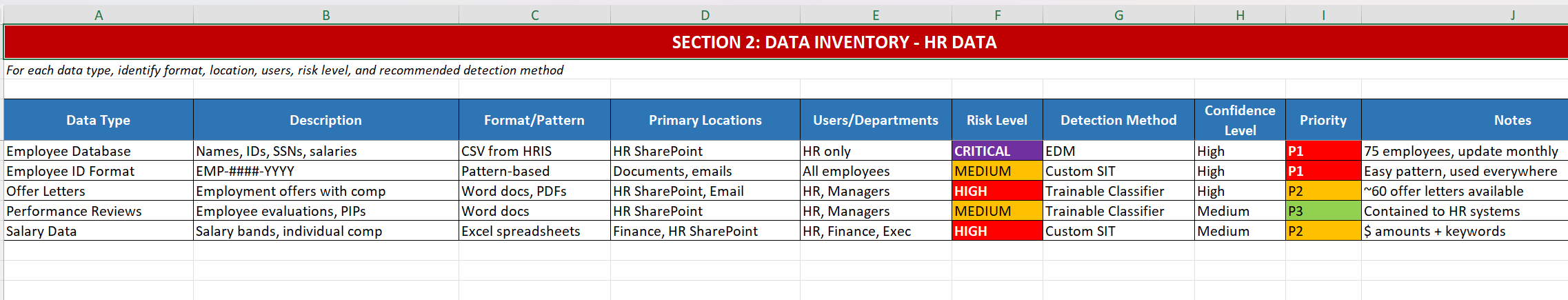Select column A header
The image size is (1568, 300).
(x=99, y=15)
